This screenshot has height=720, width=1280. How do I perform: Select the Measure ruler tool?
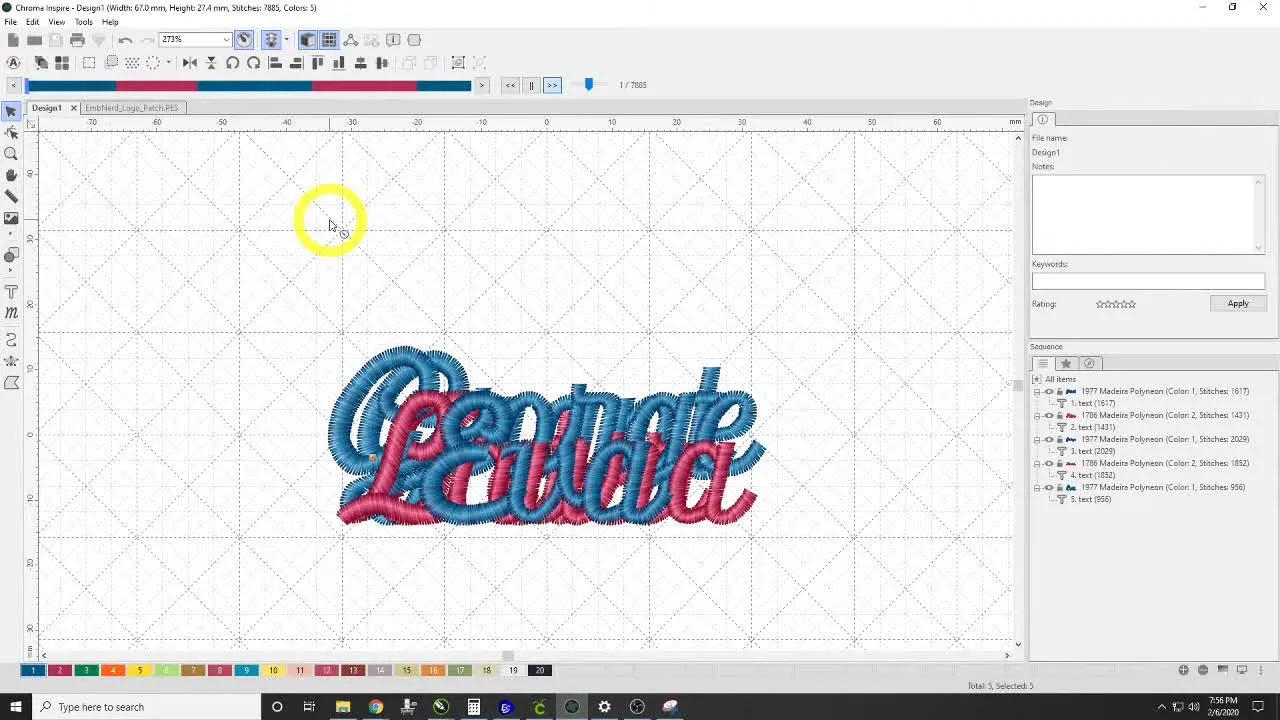point(11,196)
